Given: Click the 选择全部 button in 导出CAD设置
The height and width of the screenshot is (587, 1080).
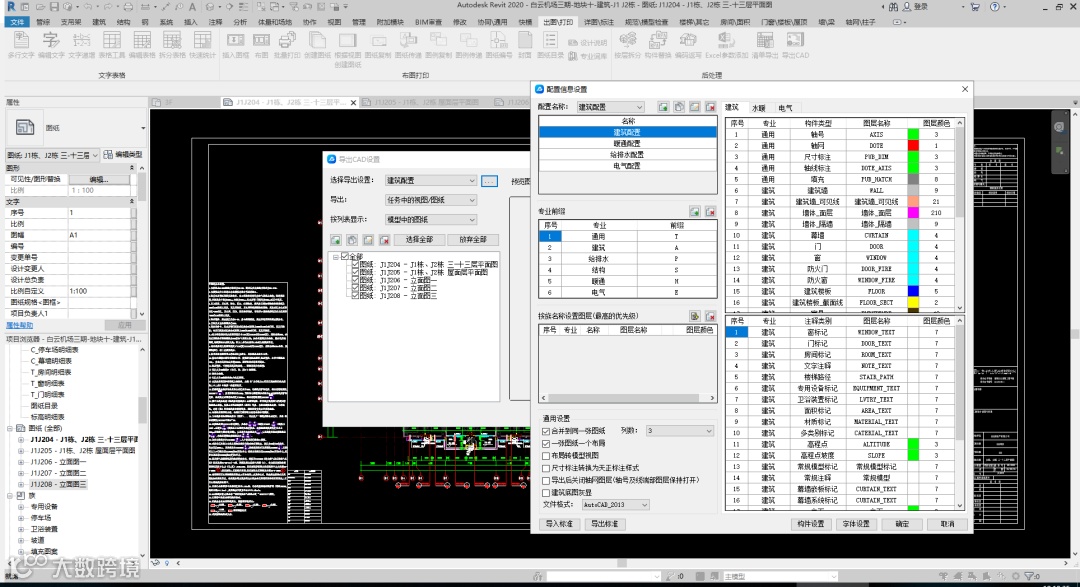Looking at the screenshot, I should (419, 240).
